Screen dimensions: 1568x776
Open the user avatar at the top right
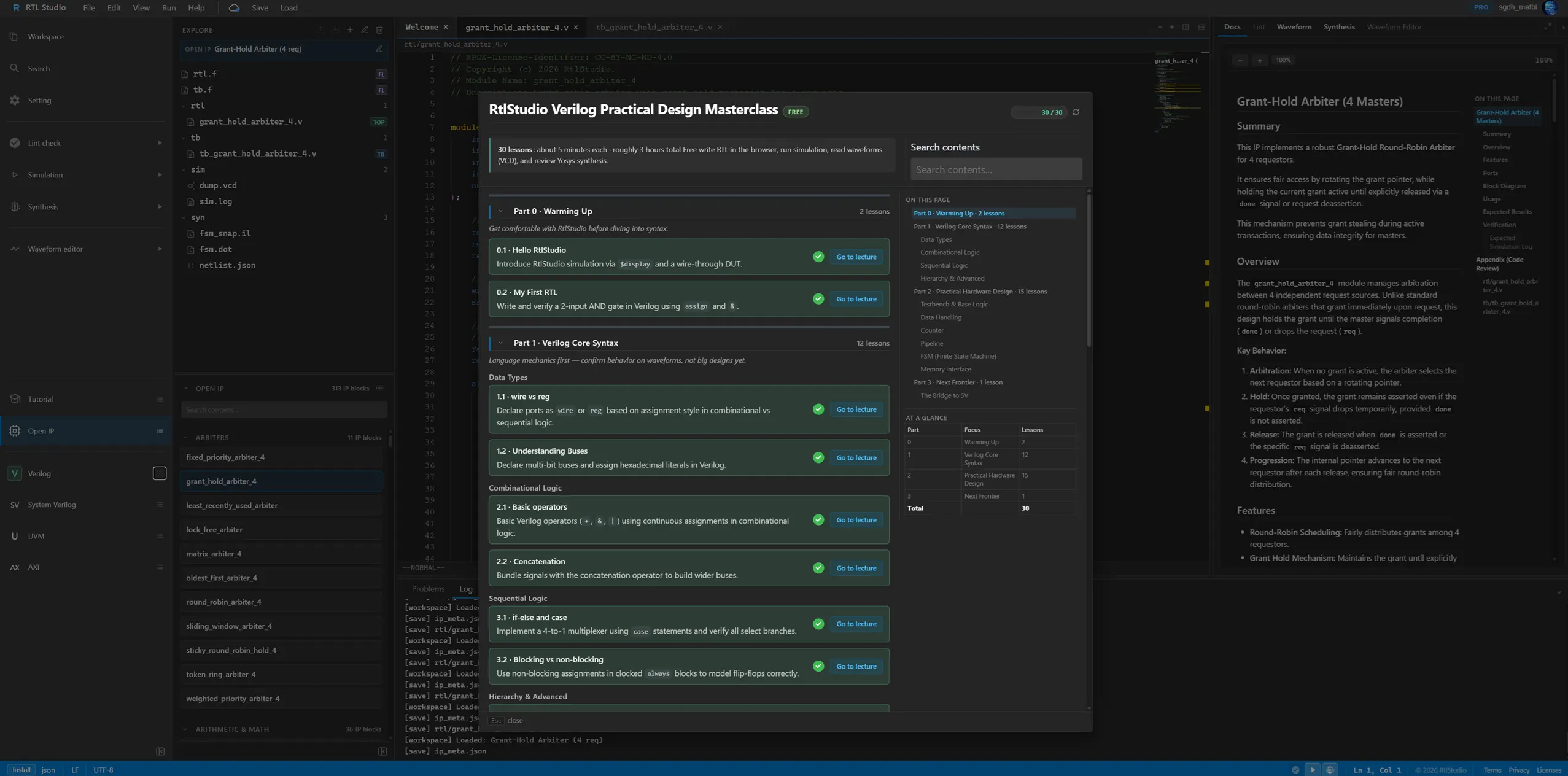click(x=1550, y=7)
